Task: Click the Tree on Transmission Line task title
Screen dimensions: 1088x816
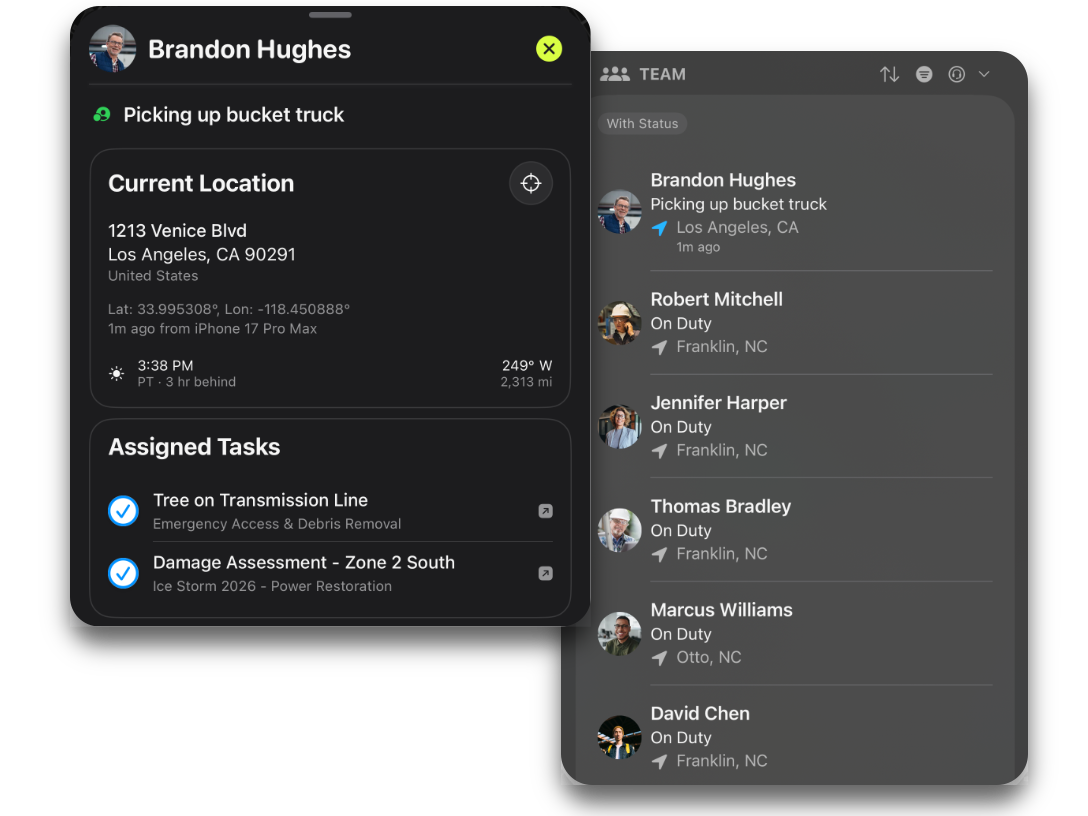Action: click(260, 500)
